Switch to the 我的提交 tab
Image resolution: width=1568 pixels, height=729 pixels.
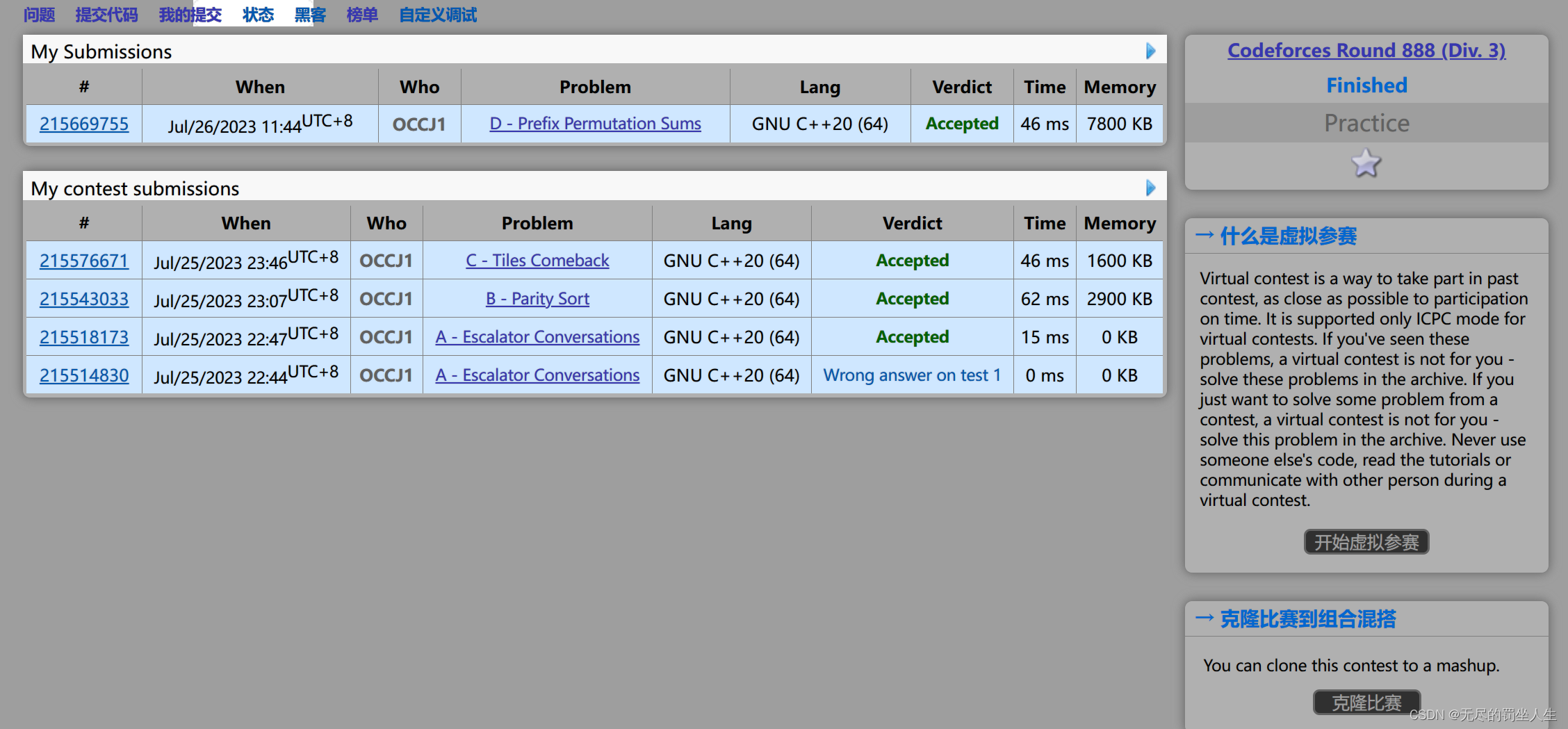[190, 15]
